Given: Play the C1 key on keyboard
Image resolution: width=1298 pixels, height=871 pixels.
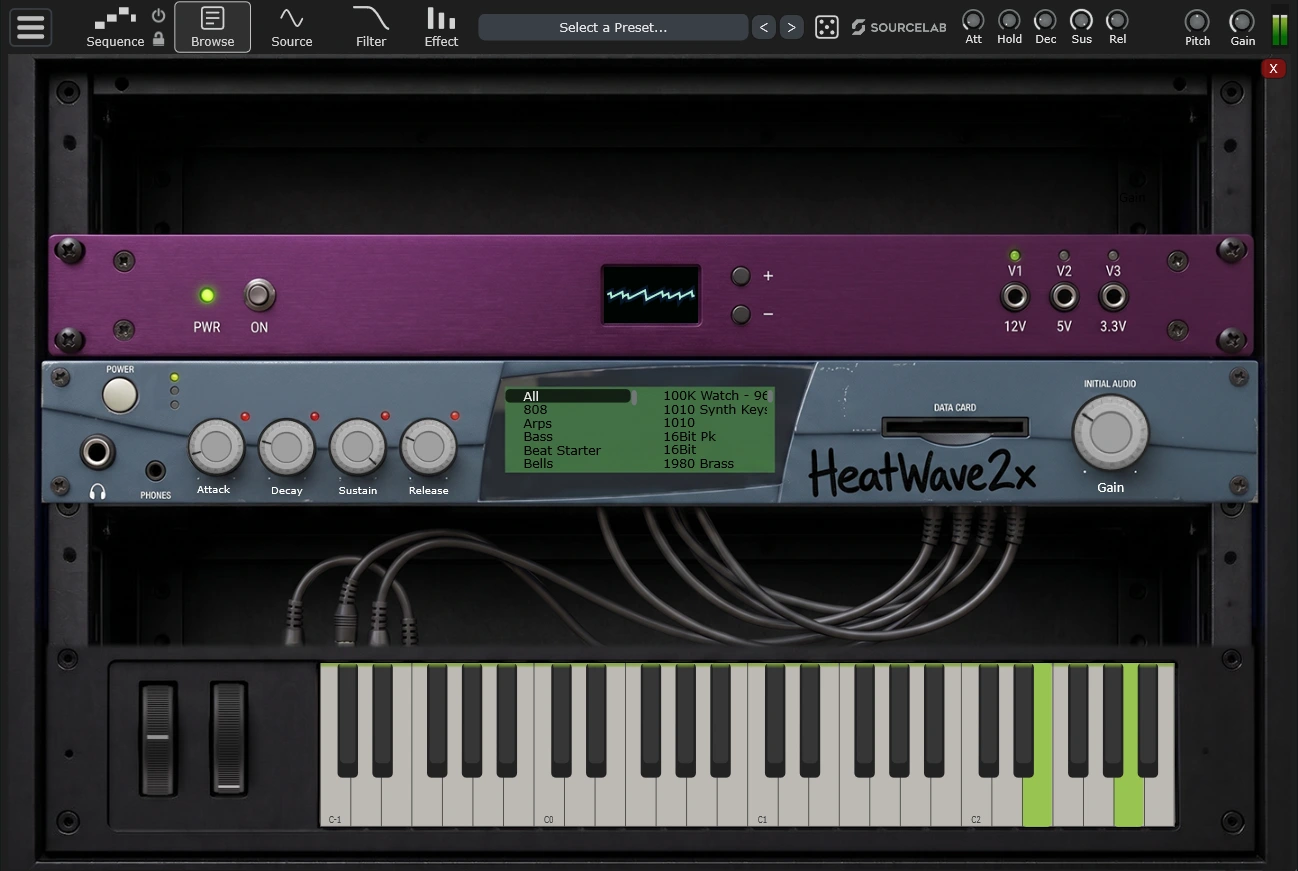Looking at the screenshot, I should [762, 800].
